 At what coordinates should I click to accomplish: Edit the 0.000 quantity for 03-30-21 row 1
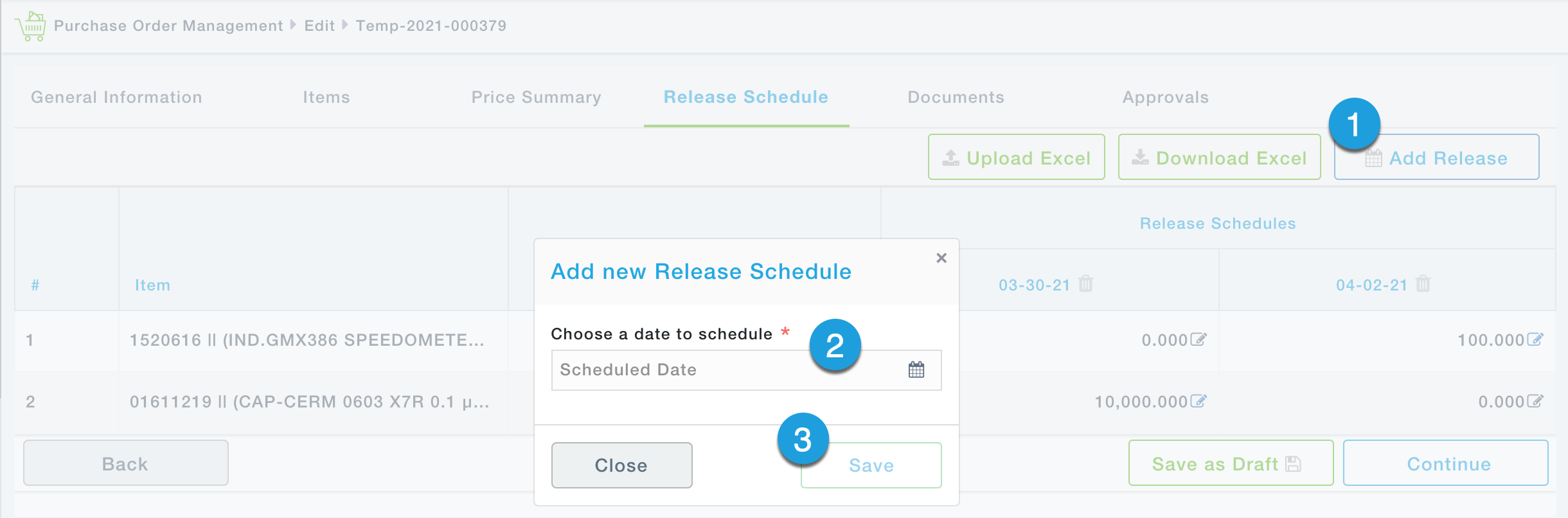(x=1198, y=339)
